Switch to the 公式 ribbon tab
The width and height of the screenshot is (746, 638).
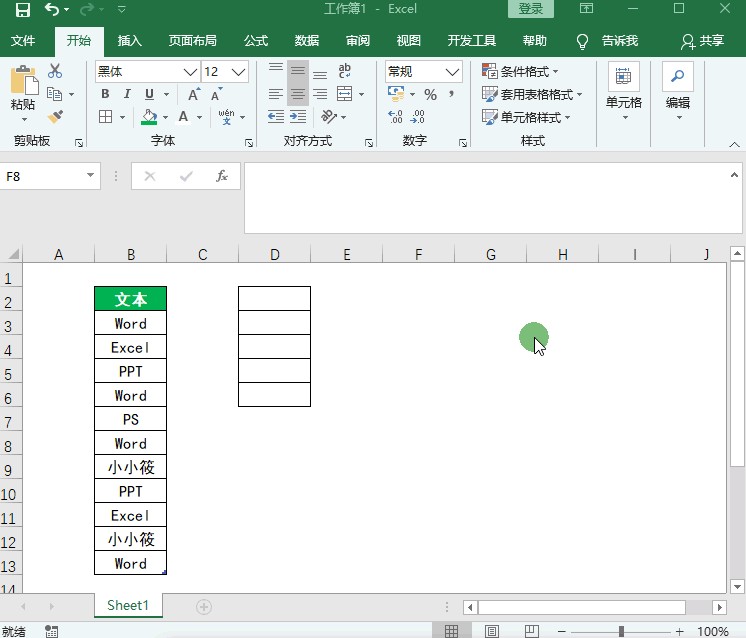[x=256, y=41]
